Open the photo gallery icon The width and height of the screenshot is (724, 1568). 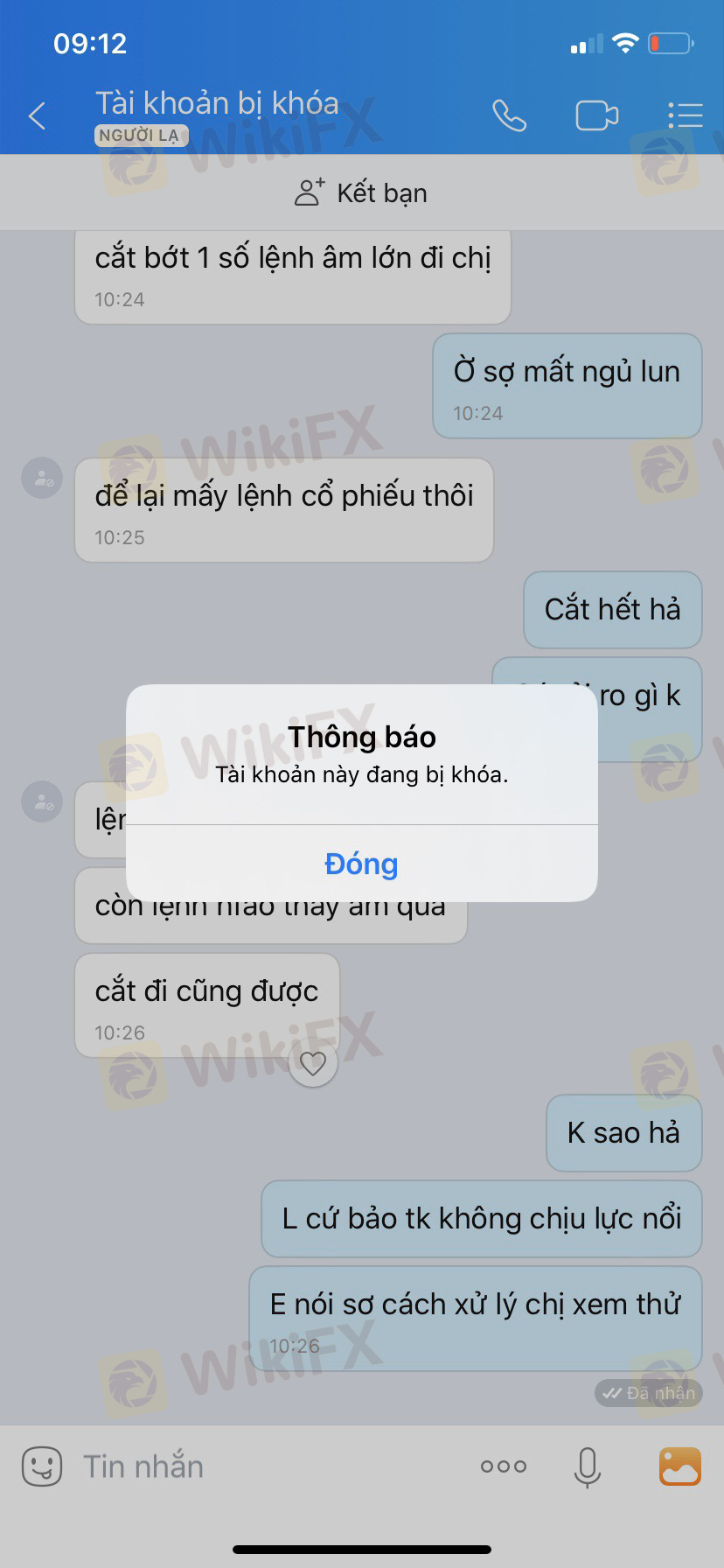680,1466
